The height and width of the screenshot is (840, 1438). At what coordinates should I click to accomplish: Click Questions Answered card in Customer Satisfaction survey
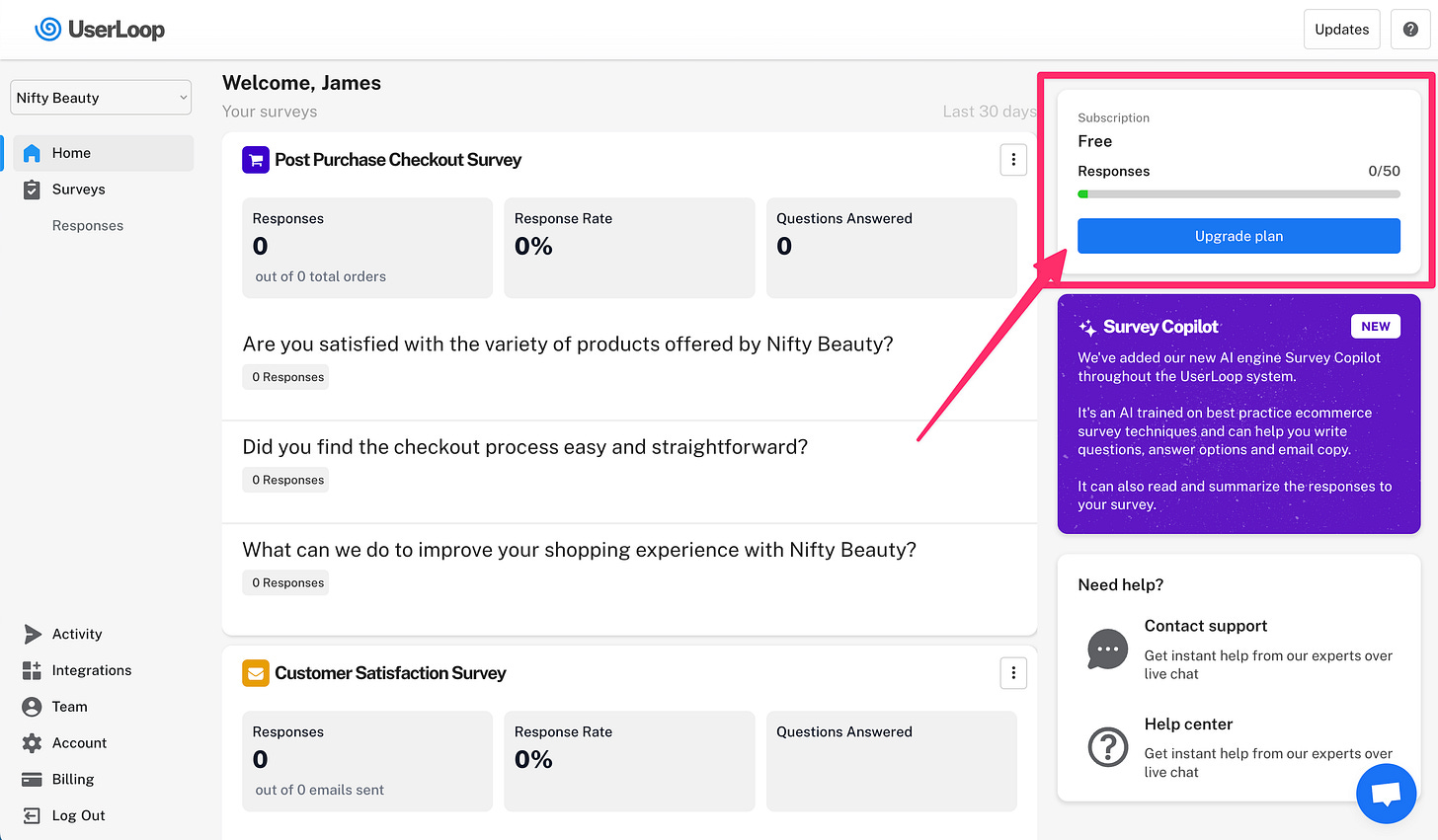(892, 761)
